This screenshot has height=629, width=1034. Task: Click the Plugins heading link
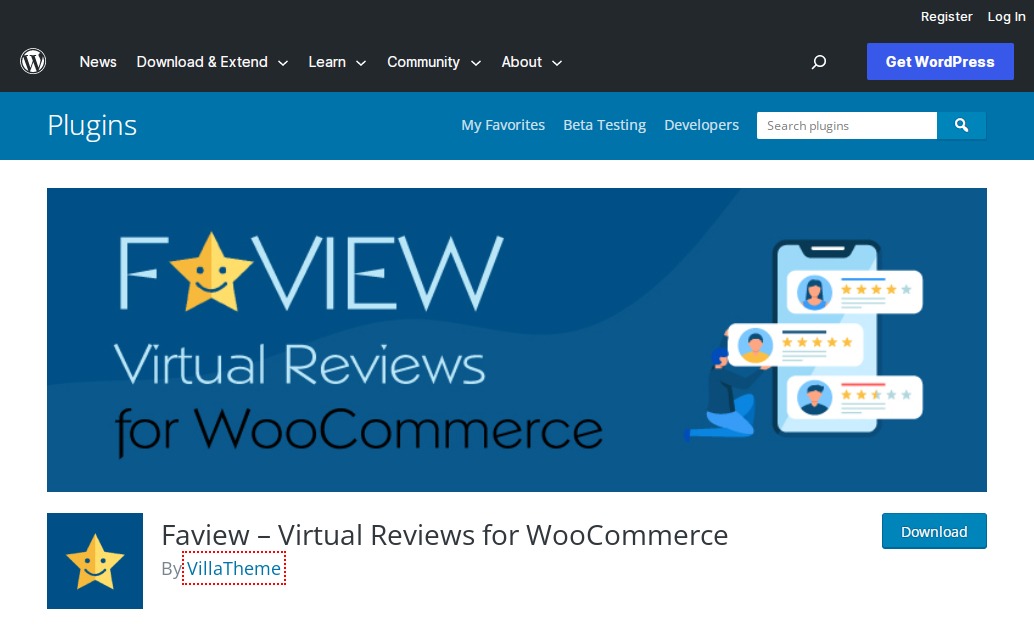(92, 125)
